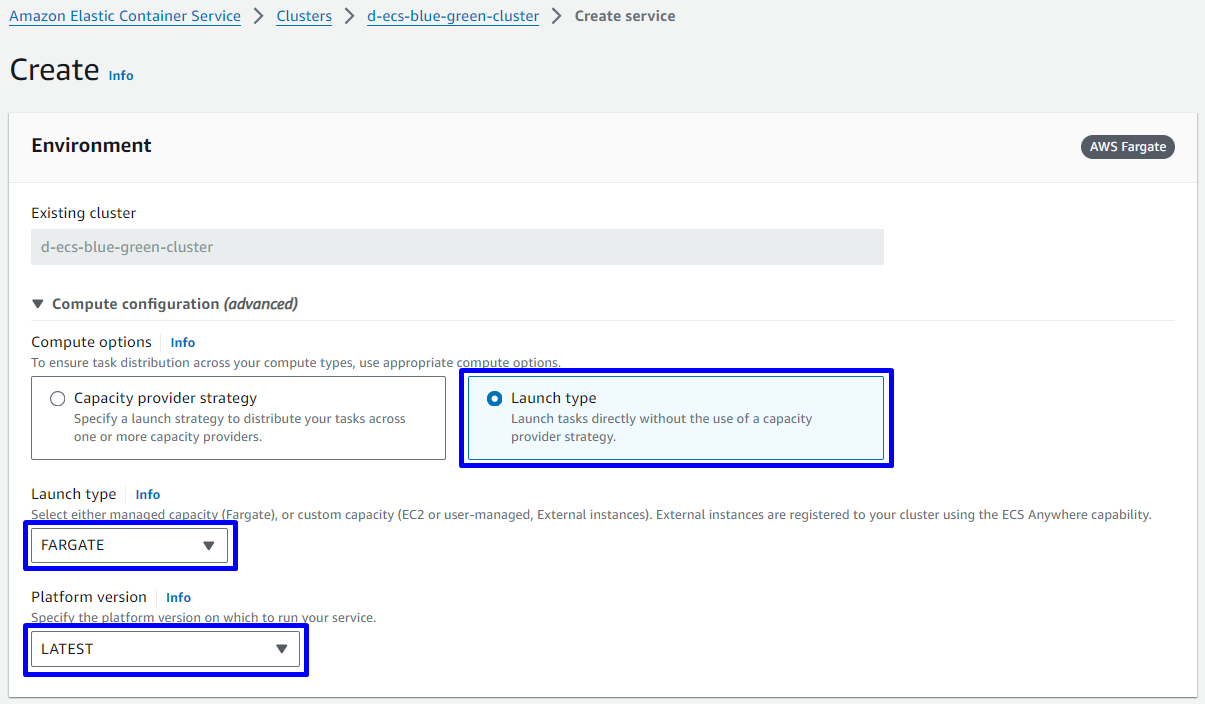This screenshot has height=704, width=1205.
Task: Click the Existing cluster text field
Action: 457,247
